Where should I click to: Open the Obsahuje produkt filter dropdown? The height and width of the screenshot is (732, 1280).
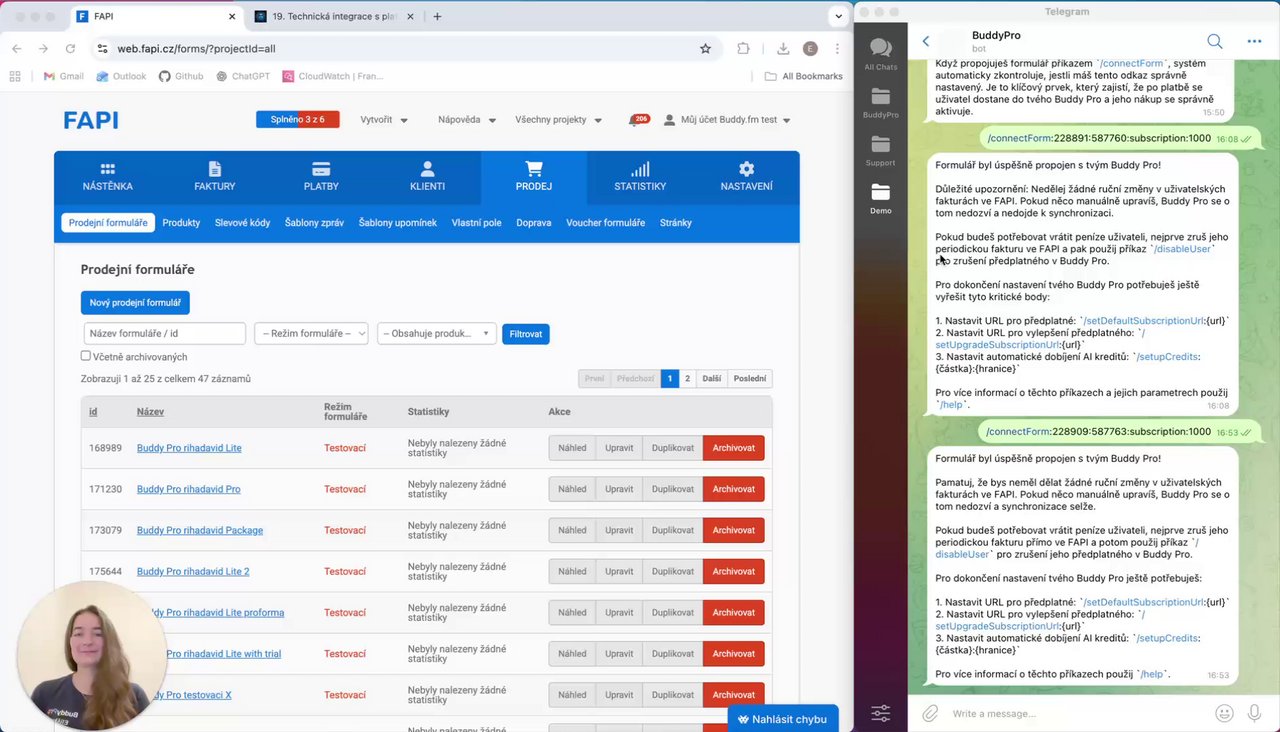[x=436, y=334]
